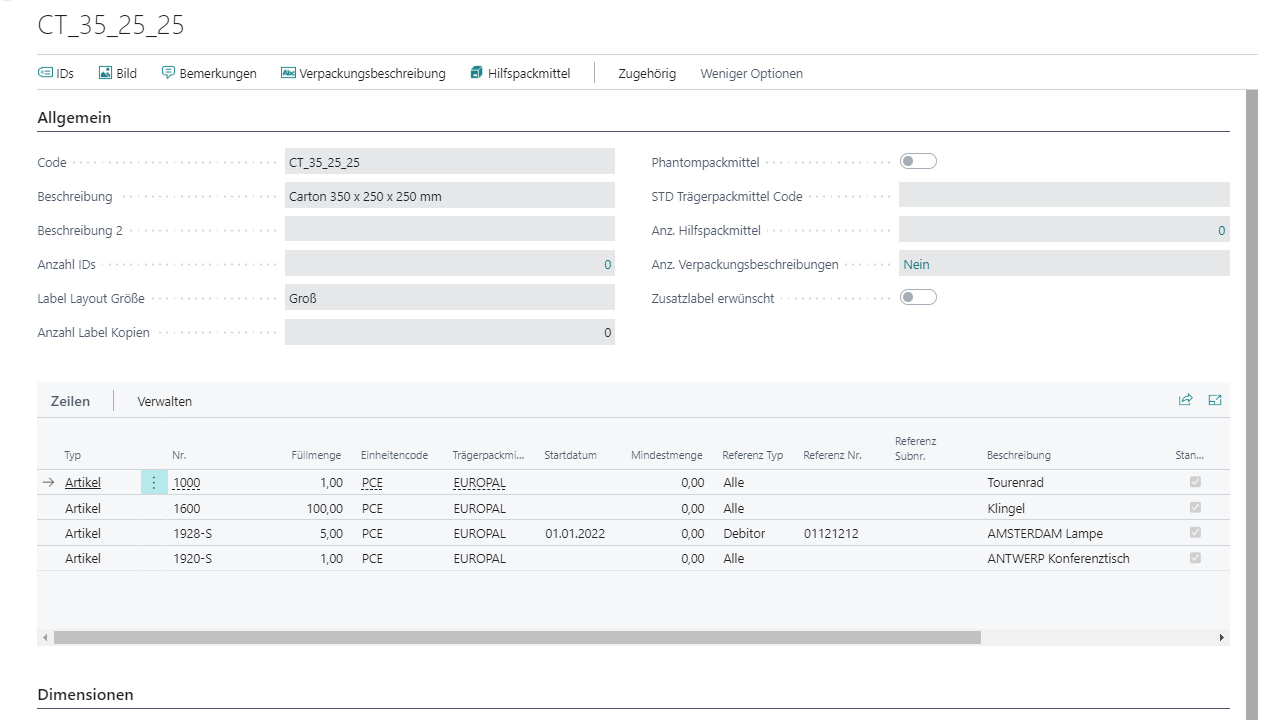Click the ANTWERP Konferenztisch description cell
The width and height of the screenshot is (1280, 720).
[1058, 558]
